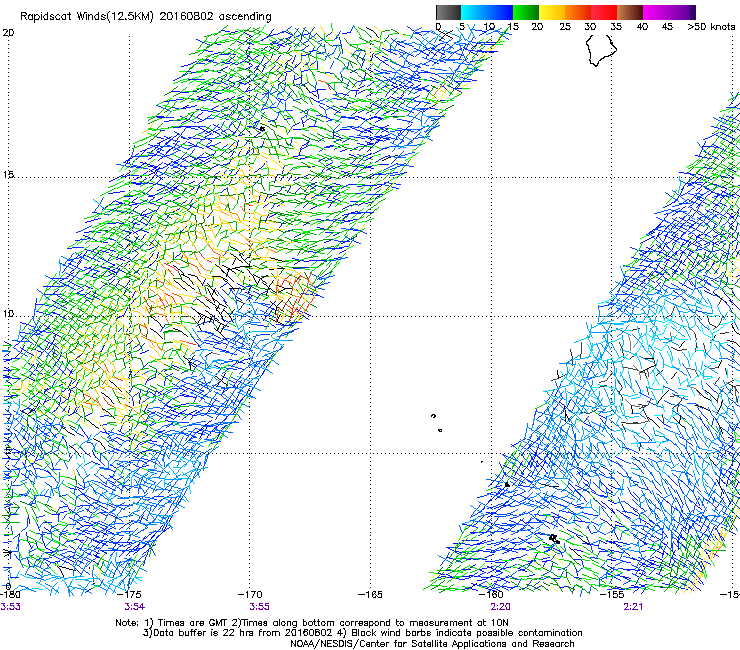Click the note line starting 'Note: 1) Times are GMT'
The image size is (740, 650).
pyautogui.click(x=312, y=623)
